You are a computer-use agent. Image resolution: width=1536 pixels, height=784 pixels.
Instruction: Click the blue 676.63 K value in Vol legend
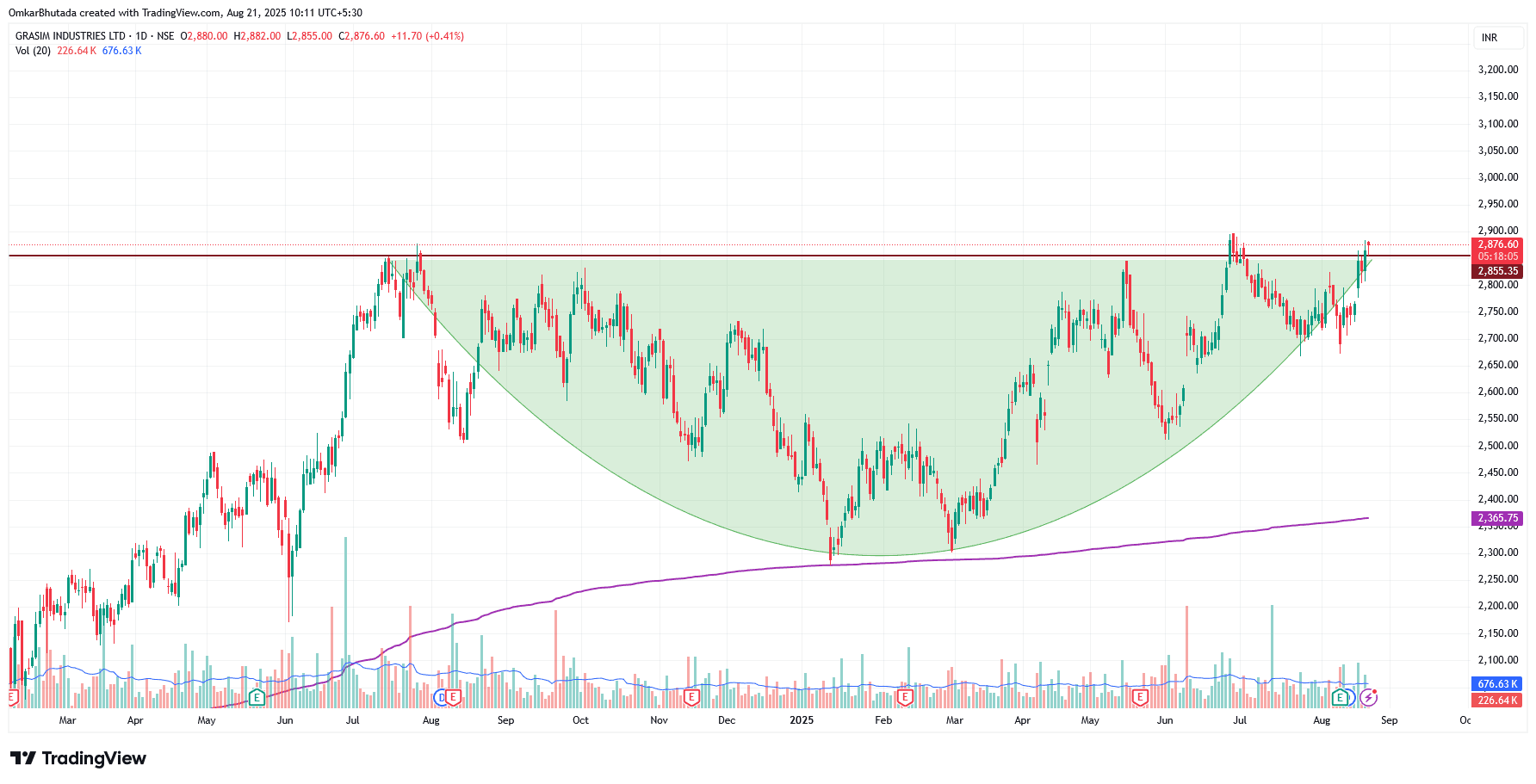point(122,51)
